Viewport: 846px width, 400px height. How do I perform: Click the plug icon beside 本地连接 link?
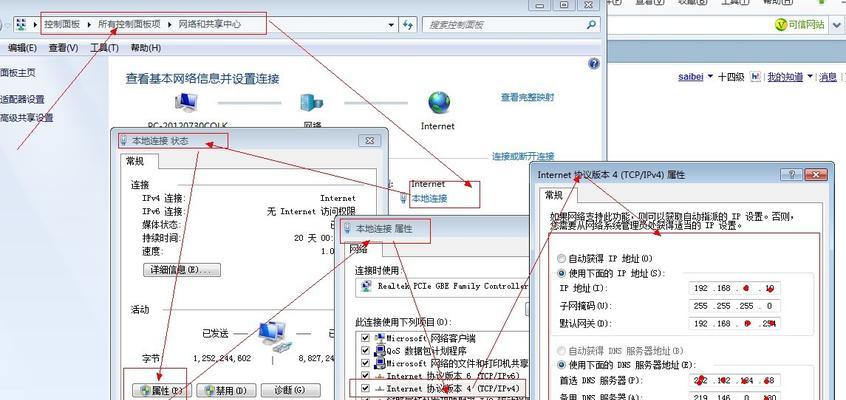404,199
